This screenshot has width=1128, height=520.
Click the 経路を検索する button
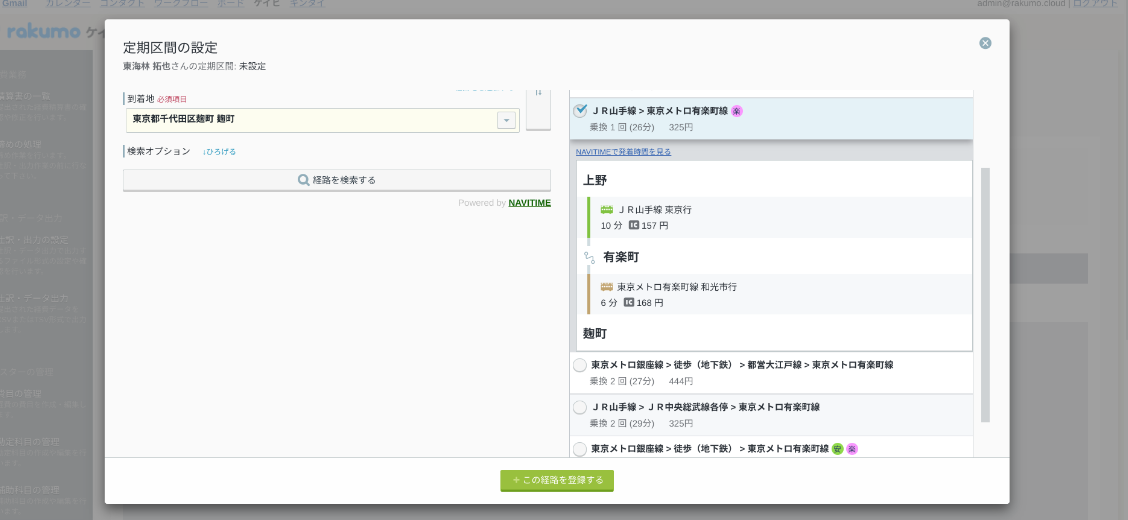point(337,180)
